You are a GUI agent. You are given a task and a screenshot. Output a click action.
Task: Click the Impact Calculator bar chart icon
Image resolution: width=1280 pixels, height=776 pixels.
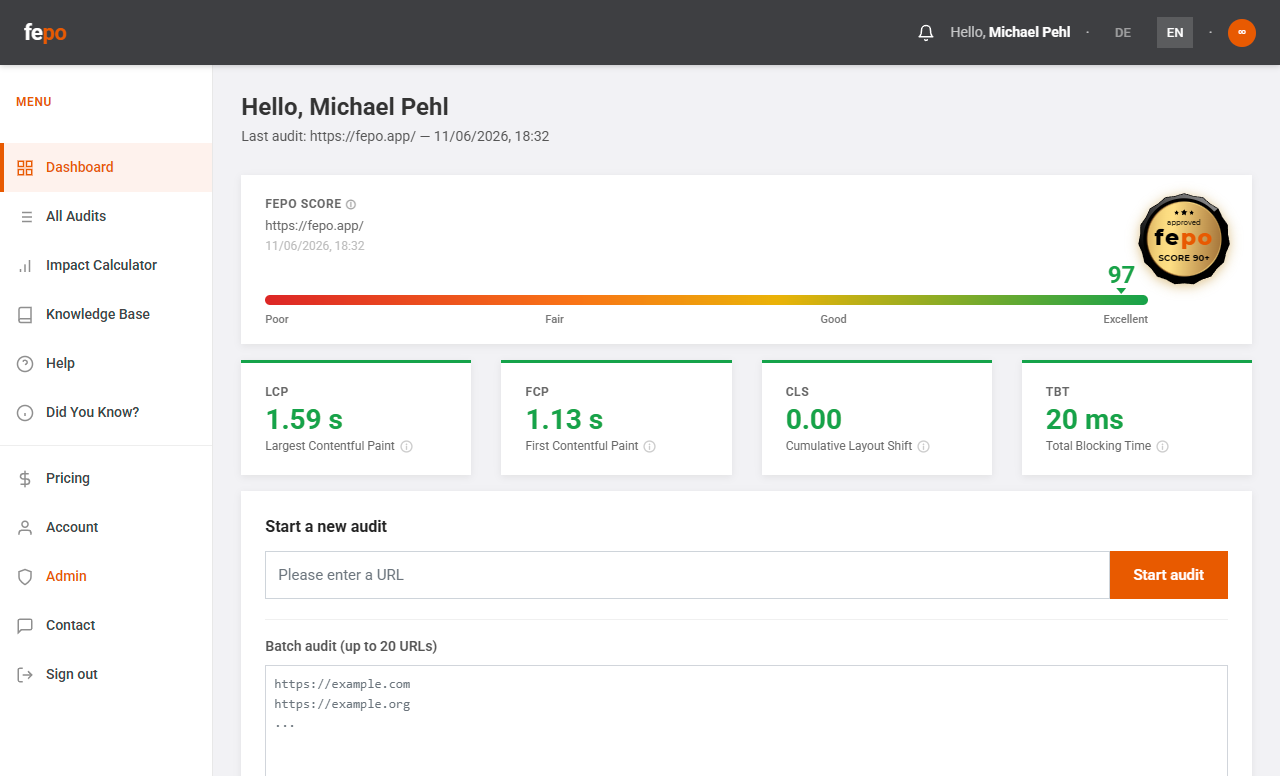(x=25, y=265)
